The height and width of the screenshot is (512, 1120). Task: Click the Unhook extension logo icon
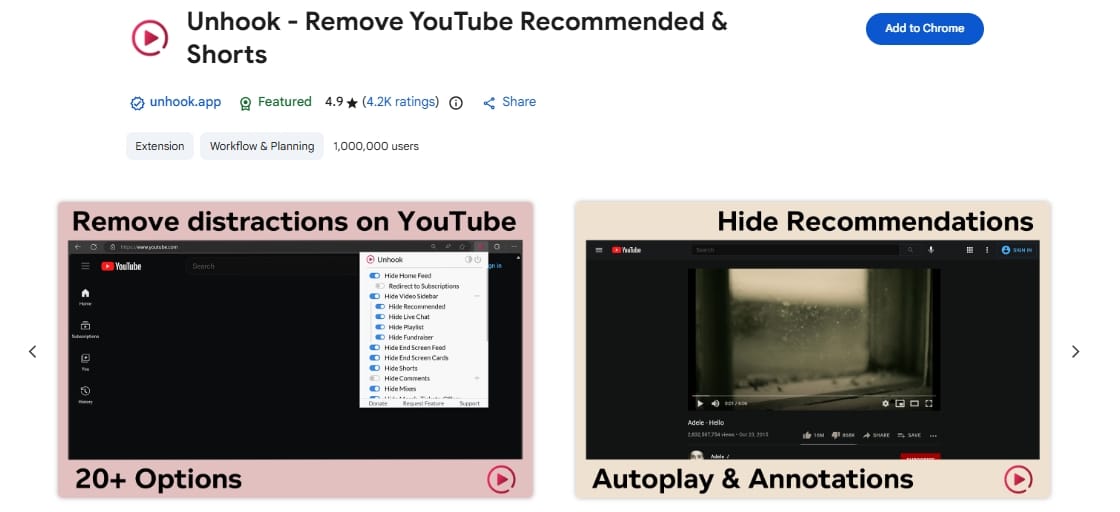[150, 38]
